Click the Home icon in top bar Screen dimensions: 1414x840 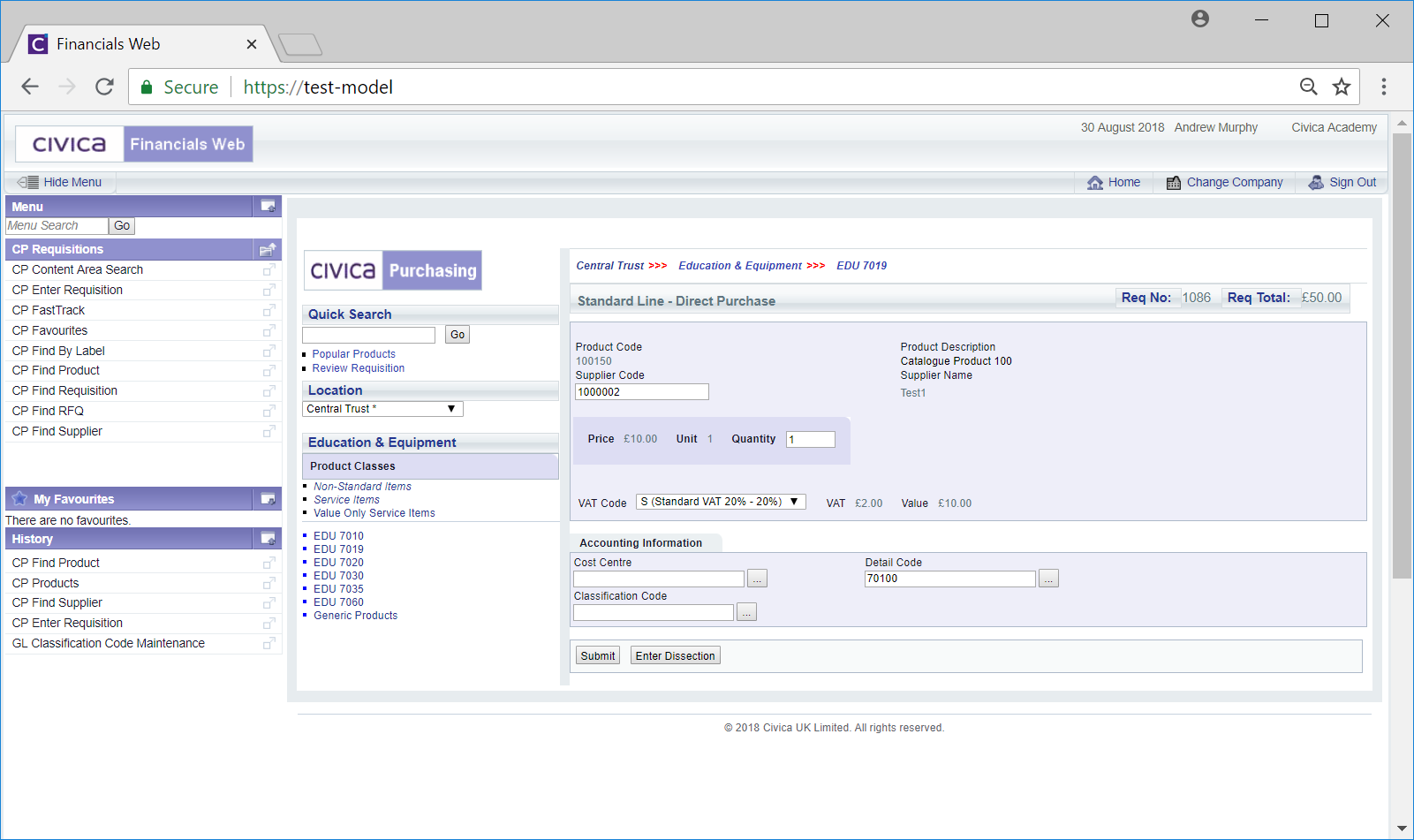pyautogui.click(x=1095, y=182)
